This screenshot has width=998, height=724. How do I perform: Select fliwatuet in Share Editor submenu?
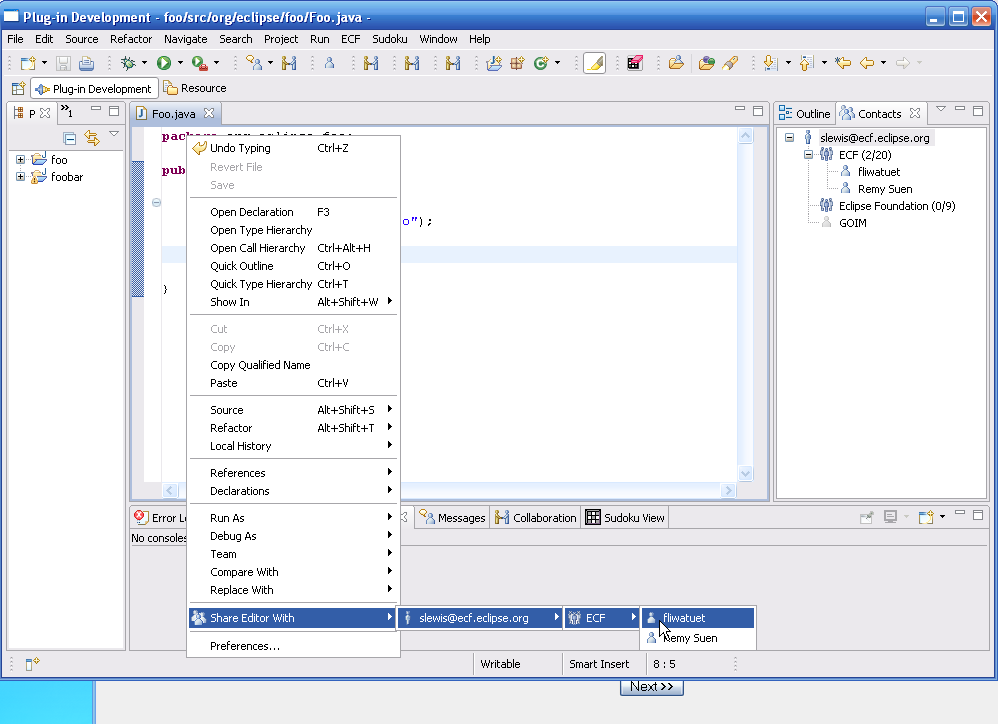pyautogui.click(x=698, y=618)
